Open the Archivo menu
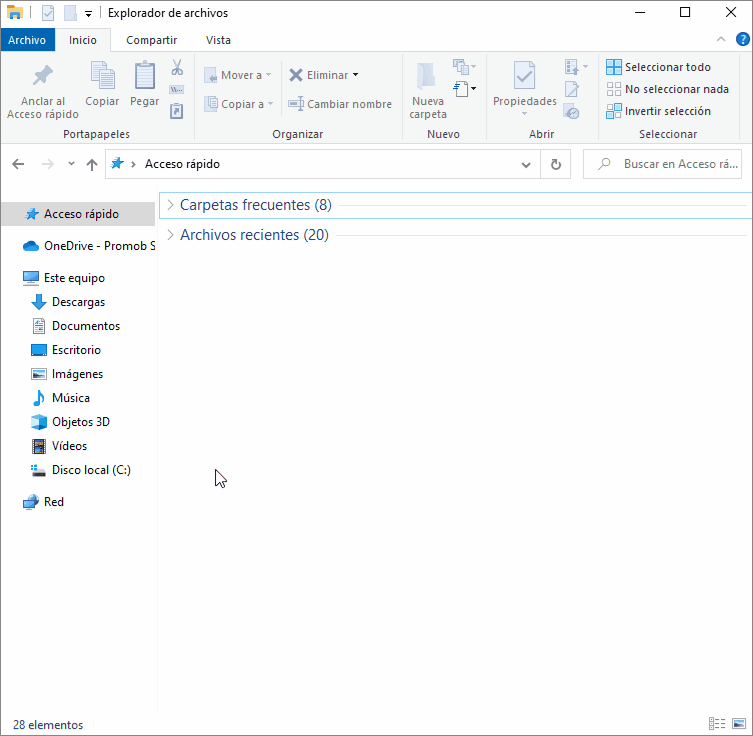753x736 pixels. pyautogui.click(x=27, y=40)
